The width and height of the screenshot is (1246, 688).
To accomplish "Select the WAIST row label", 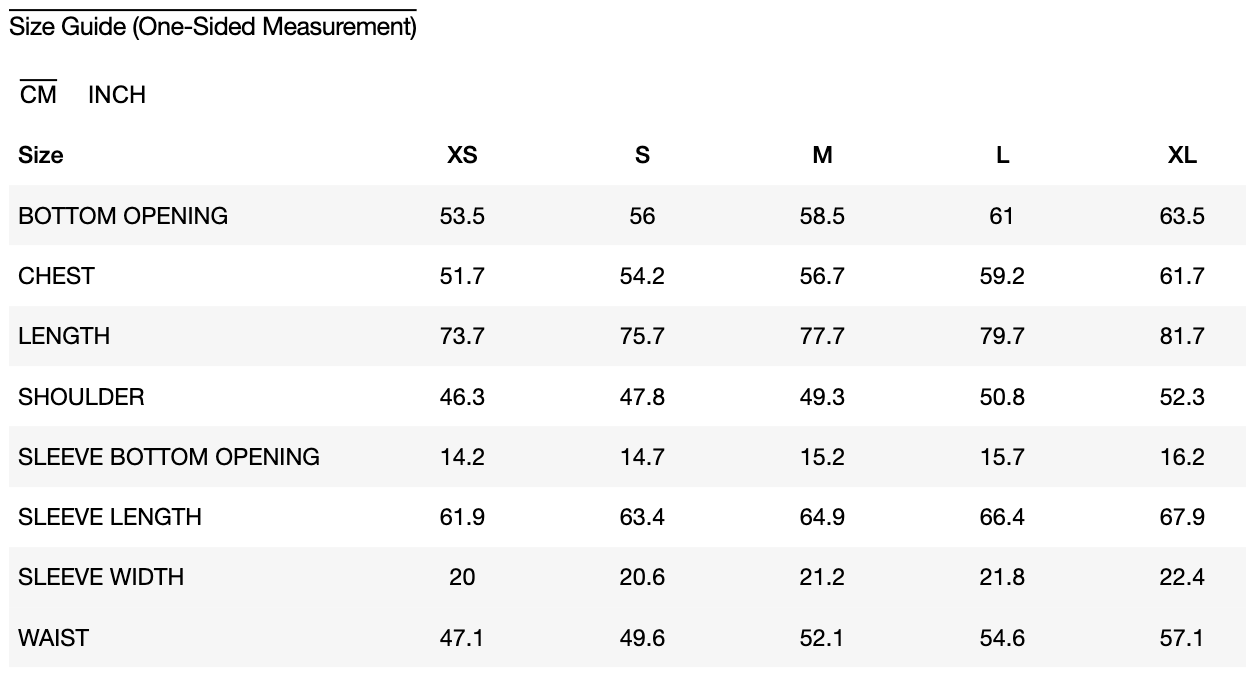I will pos(53,638).
